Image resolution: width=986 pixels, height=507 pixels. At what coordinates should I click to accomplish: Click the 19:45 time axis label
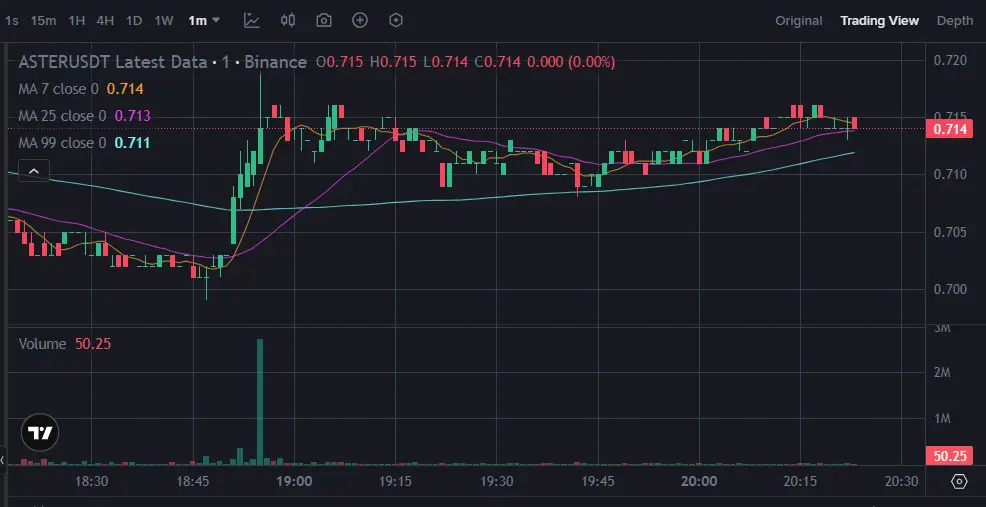(x=598, y=481)
